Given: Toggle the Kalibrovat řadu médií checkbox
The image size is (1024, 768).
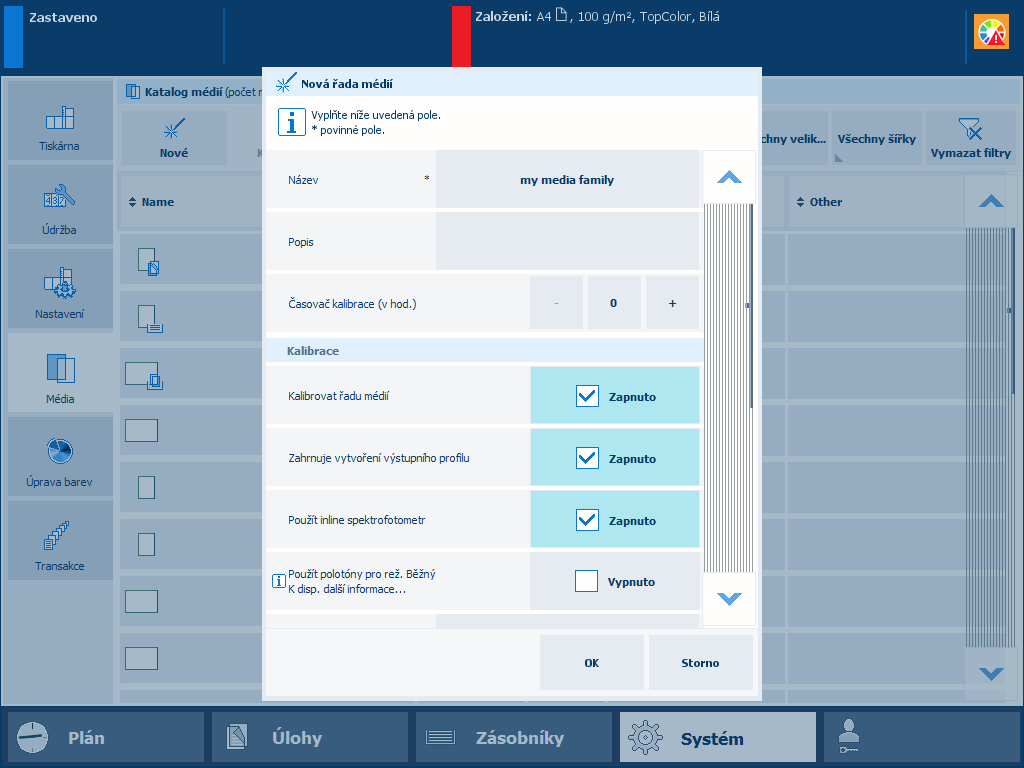Looking at the screenshot, I should click(587, 396).
